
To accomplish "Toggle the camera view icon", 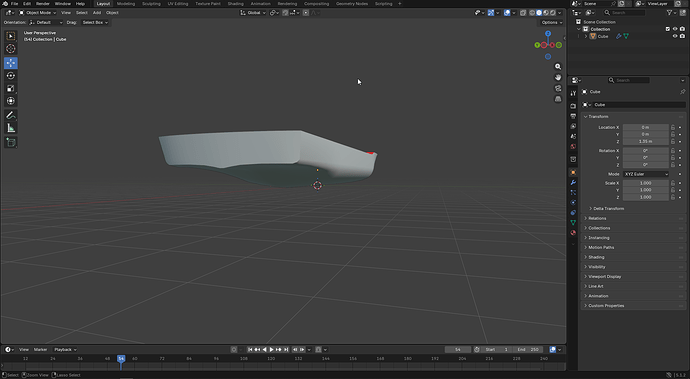I will coord(558,88).
